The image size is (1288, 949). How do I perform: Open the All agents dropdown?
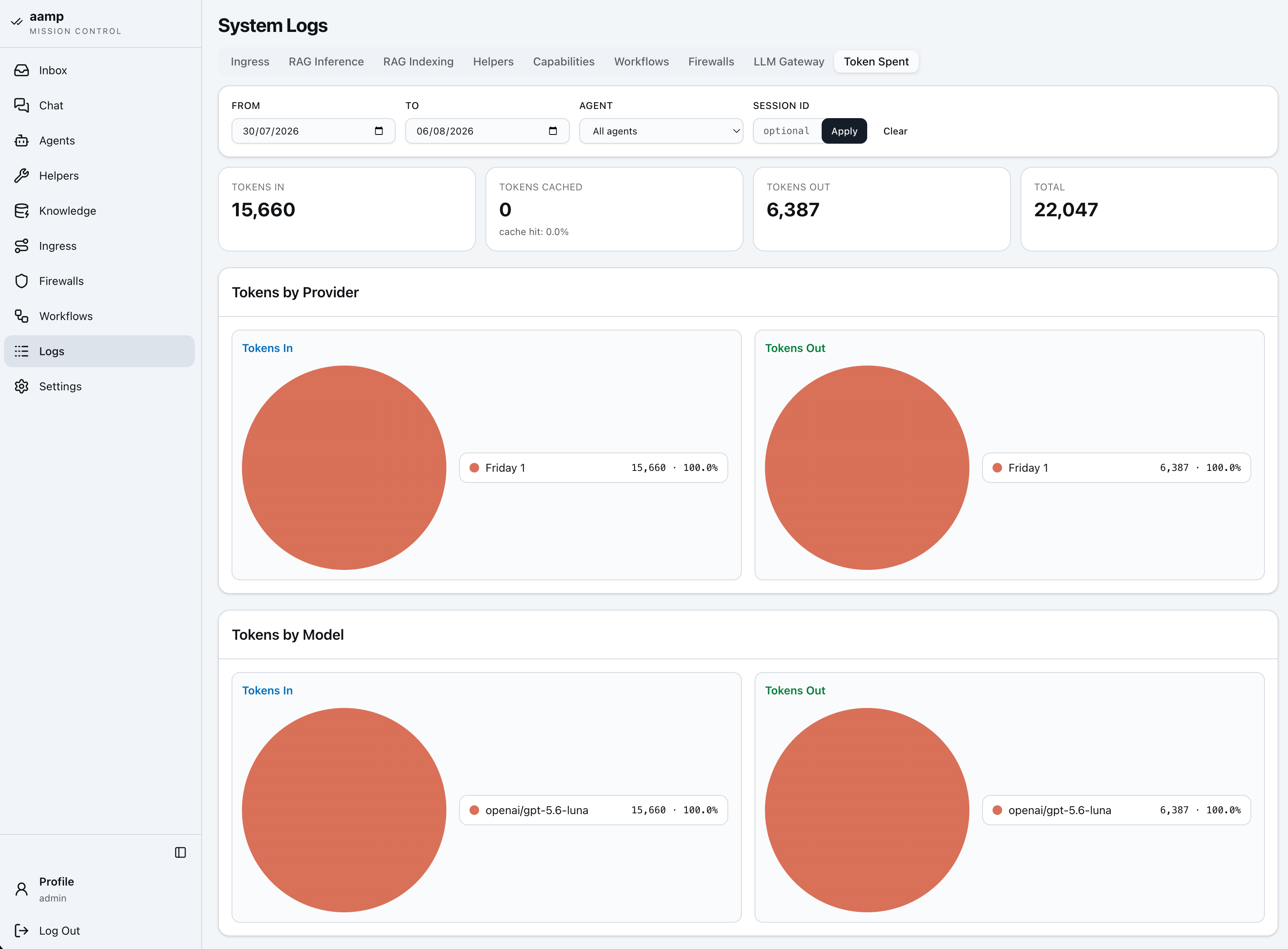tap(661, 131)
